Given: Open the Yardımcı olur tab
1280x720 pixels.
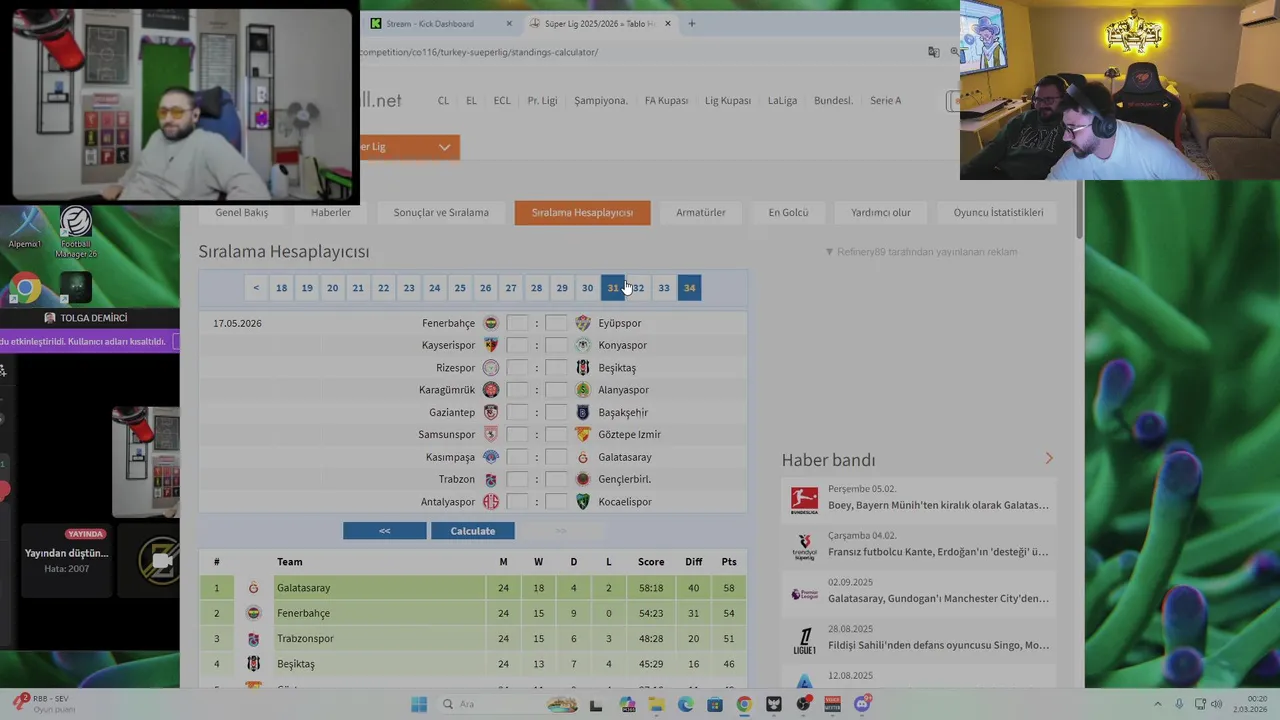Looking at the screenshot, I should [x=881, y=213].
